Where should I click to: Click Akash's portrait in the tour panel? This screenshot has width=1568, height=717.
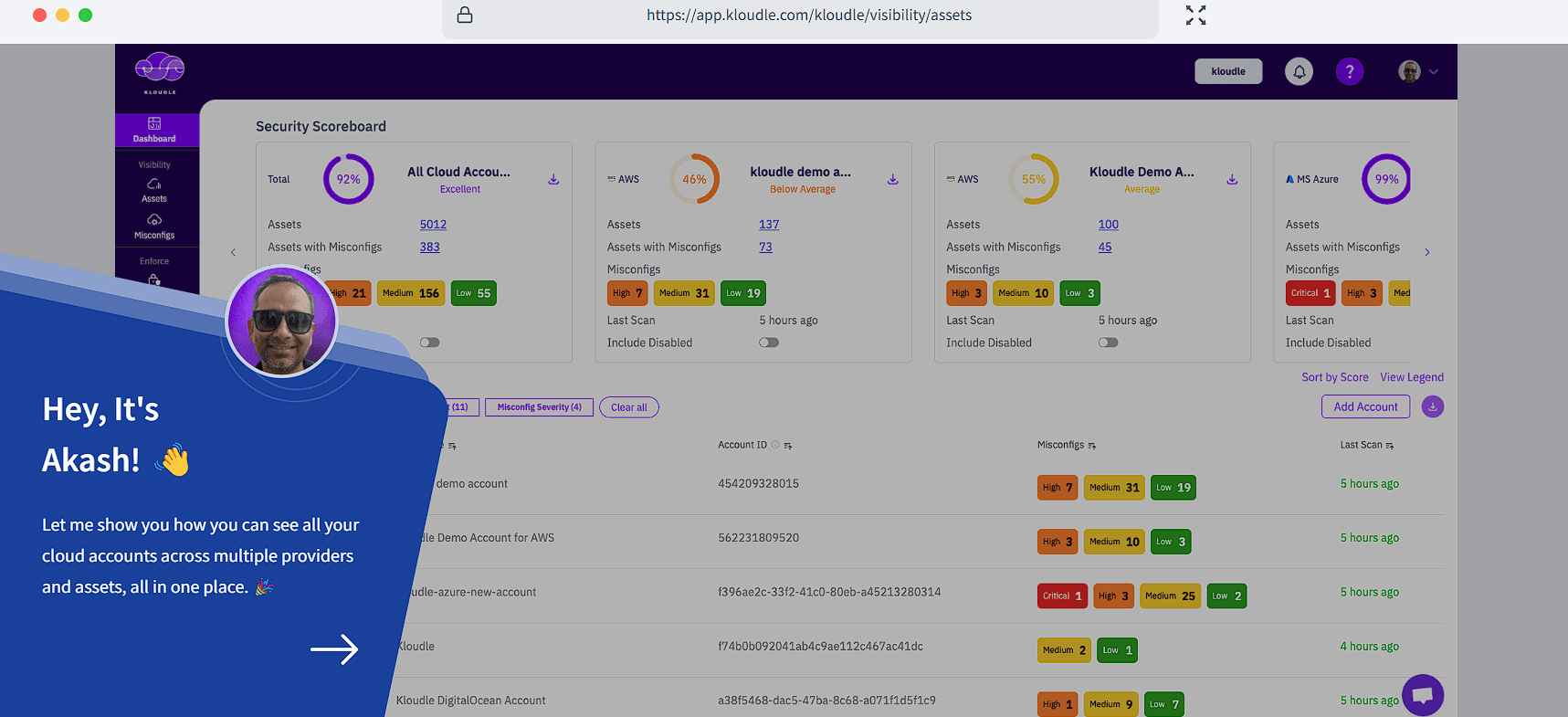click(x=282, y=321)
